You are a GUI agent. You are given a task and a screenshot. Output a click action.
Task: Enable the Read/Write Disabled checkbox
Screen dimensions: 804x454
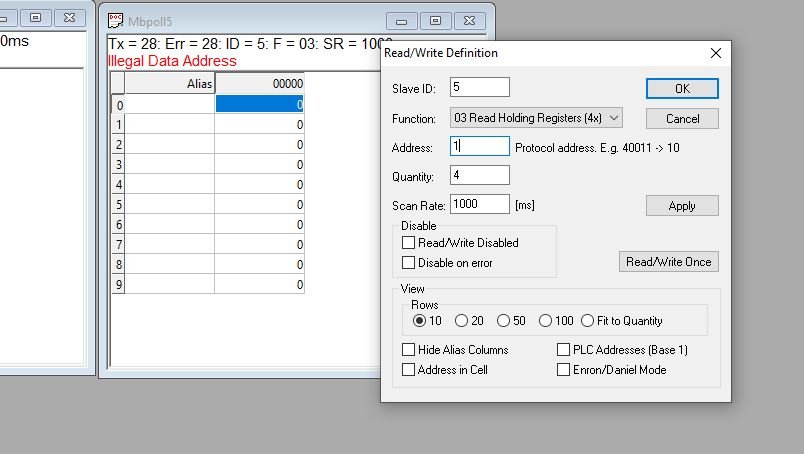[409, 243]
